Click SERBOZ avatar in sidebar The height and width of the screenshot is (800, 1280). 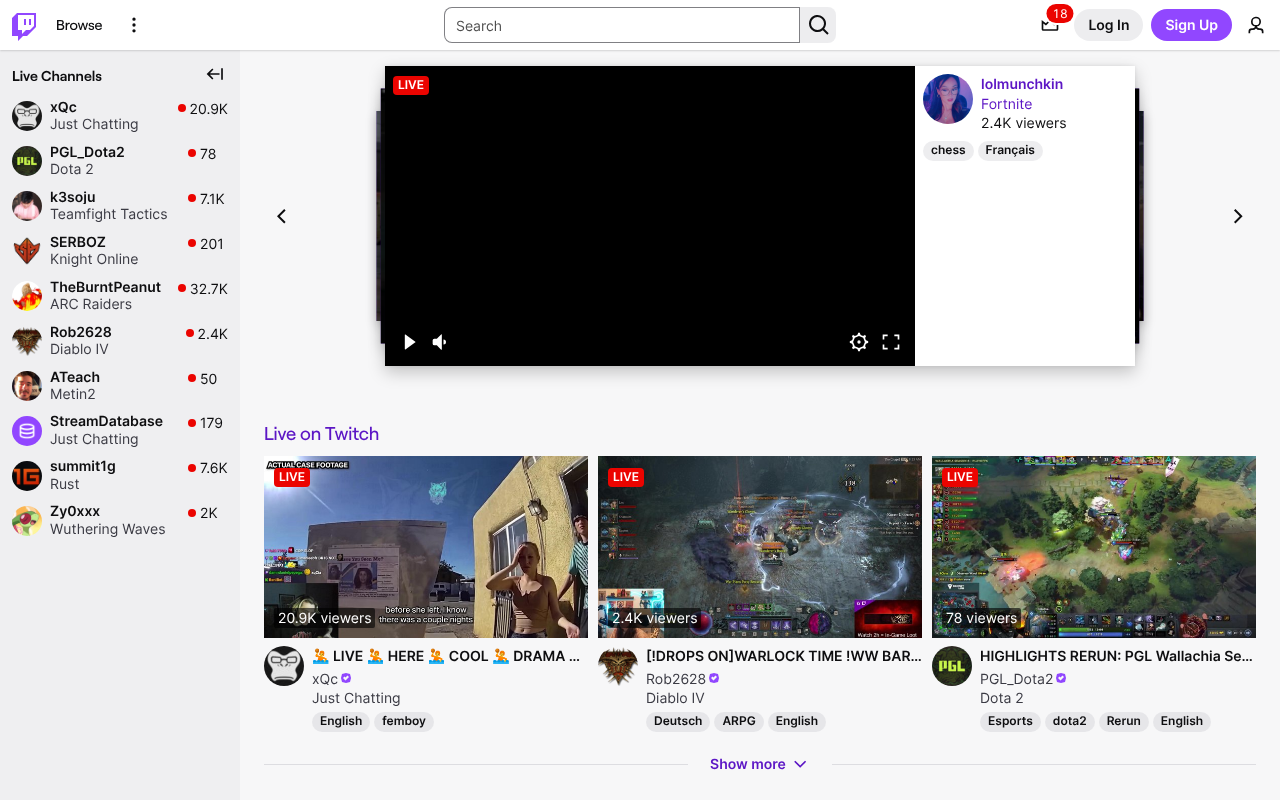pos(27,251)
